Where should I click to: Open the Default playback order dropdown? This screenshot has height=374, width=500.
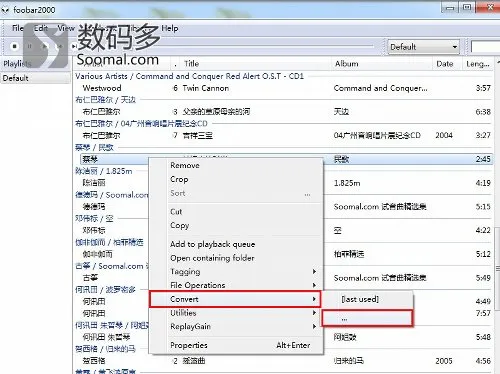[423, 47]
